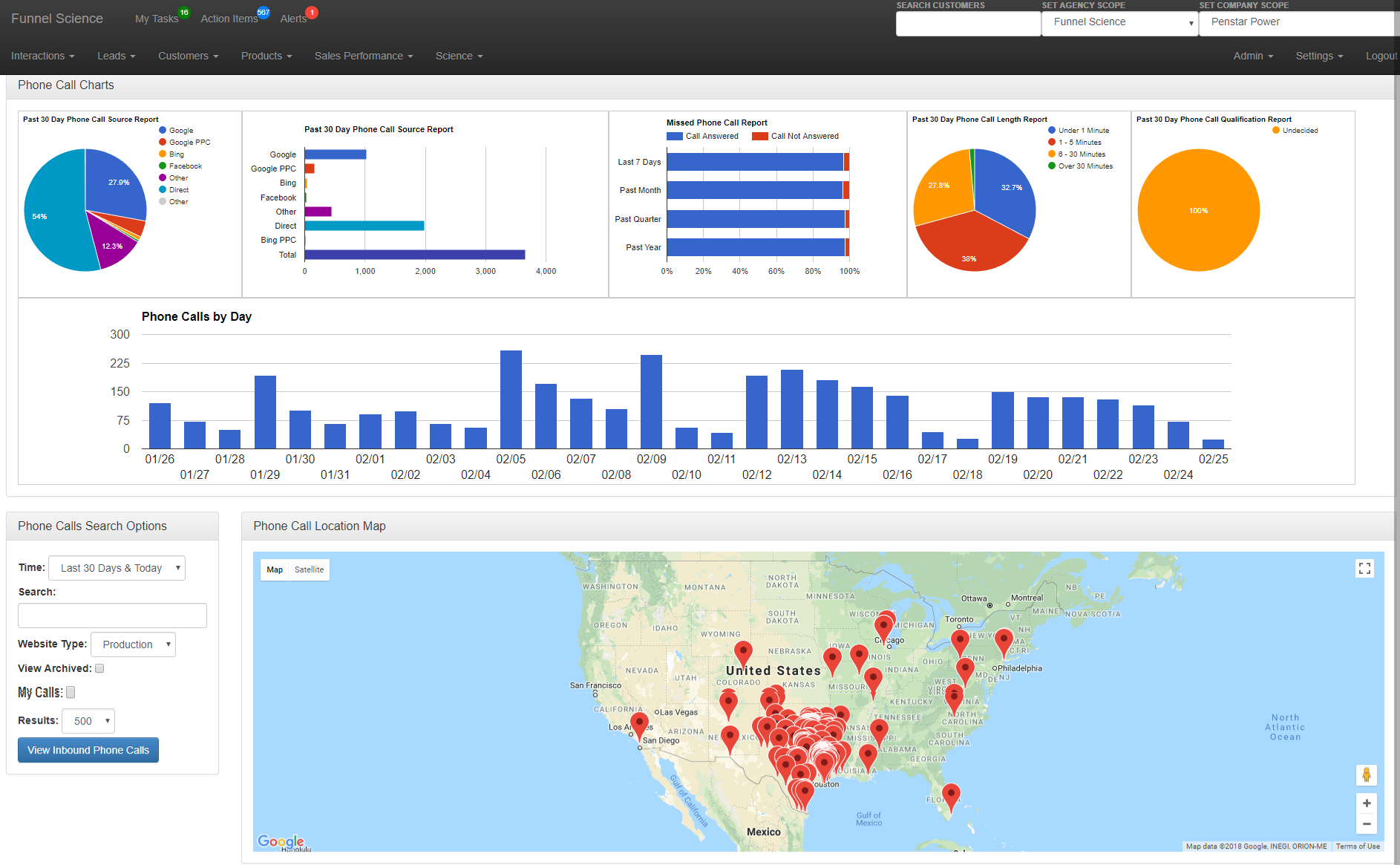1400x865 pixels.
Task: Click the map zoom out minus icon
Action: [1367, 823]
